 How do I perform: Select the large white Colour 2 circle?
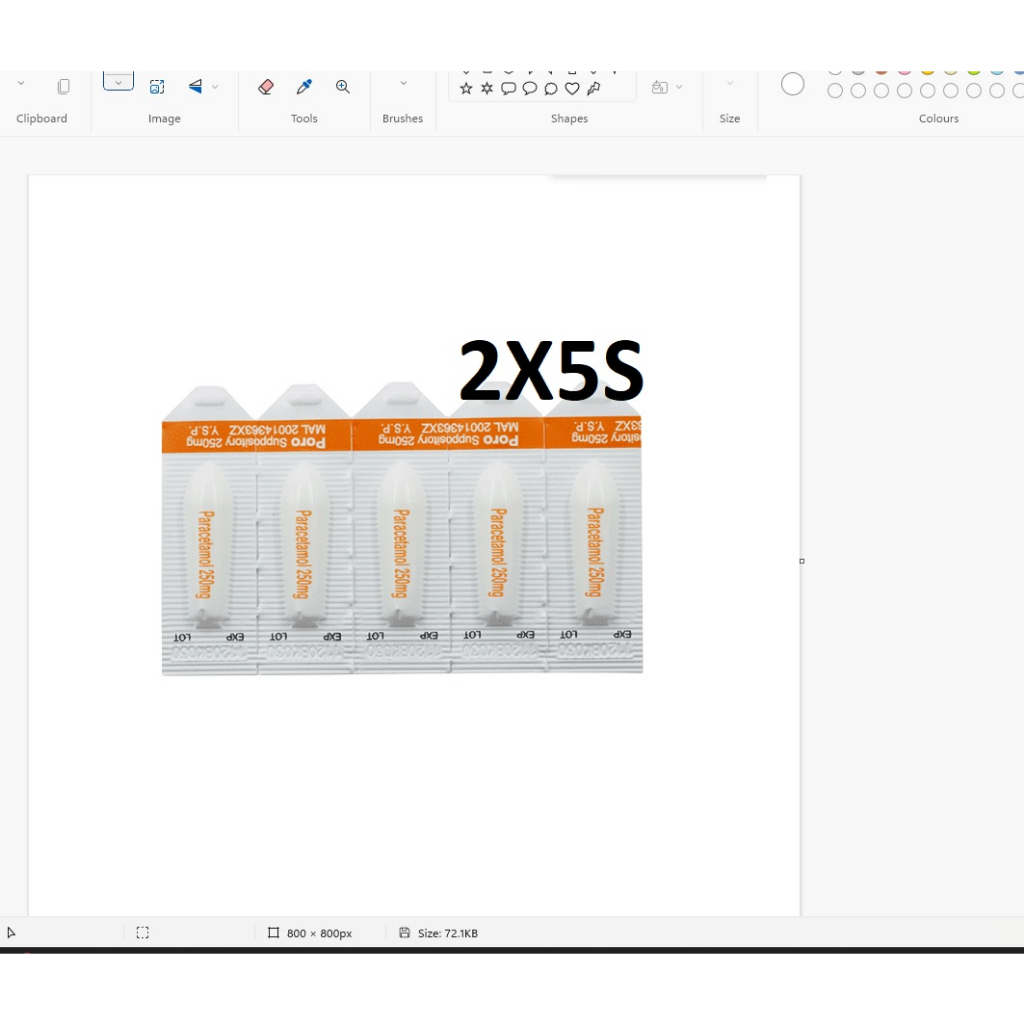coord(792,85)
